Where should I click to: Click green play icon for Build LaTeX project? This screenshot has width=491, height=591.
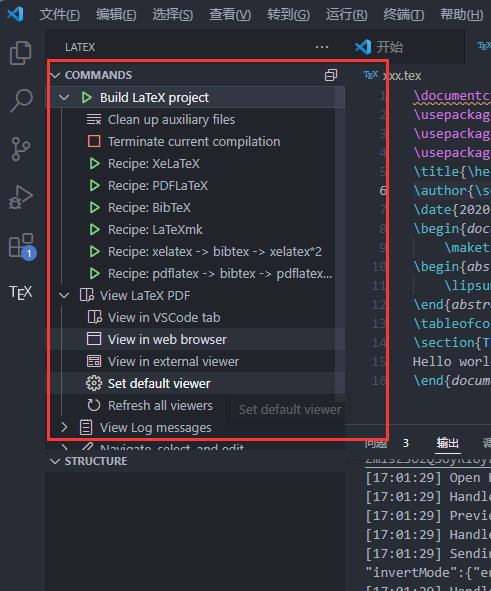(x=87, y=98)
